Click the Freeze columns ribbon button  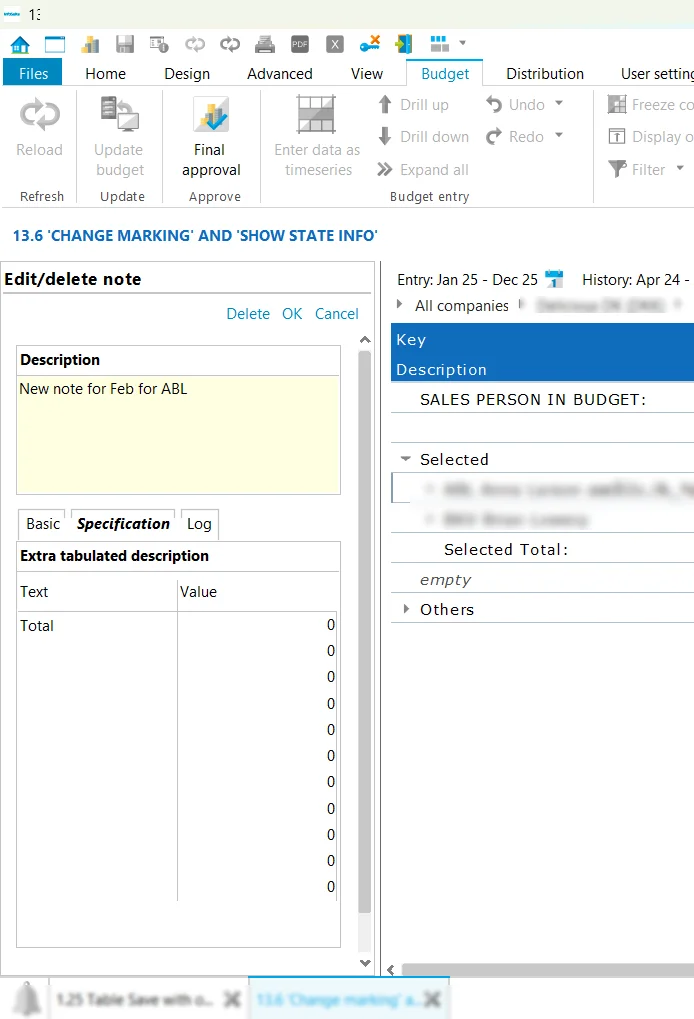pos(650,105)
